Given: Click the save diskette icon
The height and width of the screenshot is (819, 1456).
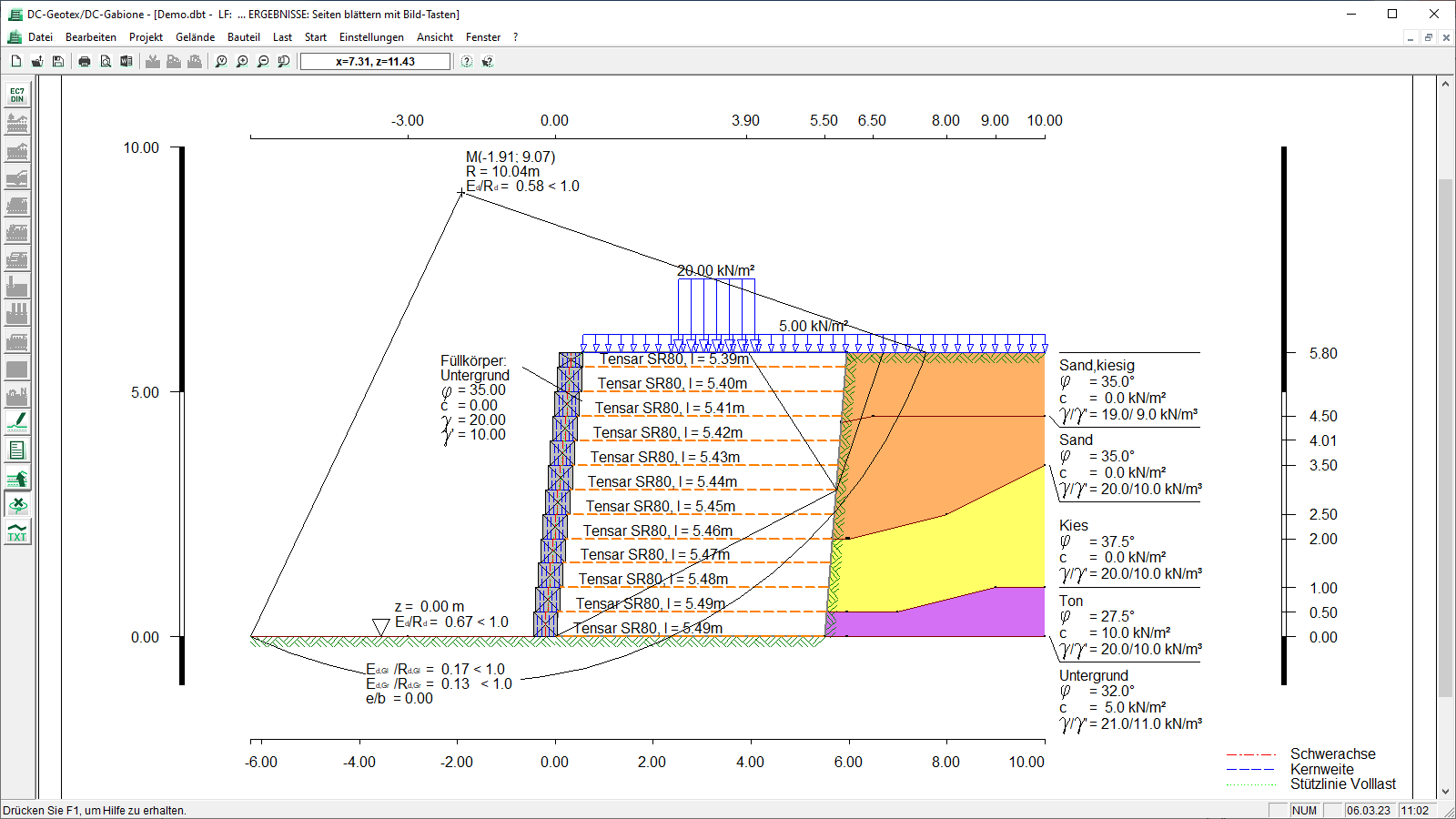Looking at the screenshot, I should 58,61.
